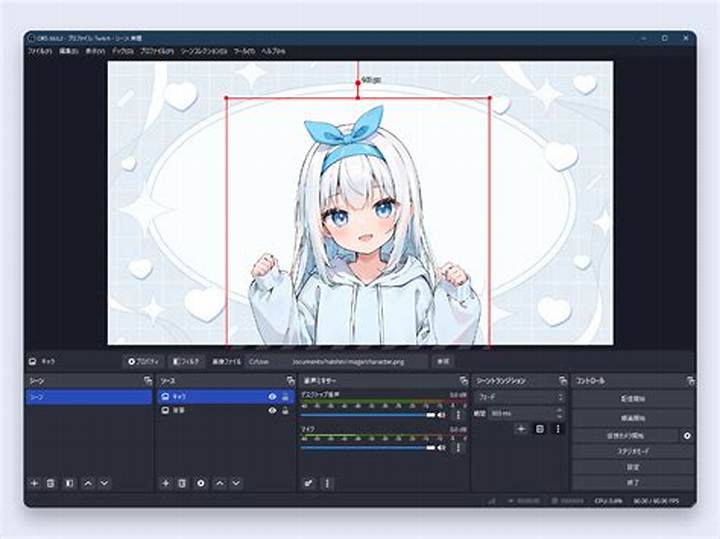Screen dimensions: 720x539
Task: Open the ドック (Docks) menu
Action: click(x=123, y=51)
